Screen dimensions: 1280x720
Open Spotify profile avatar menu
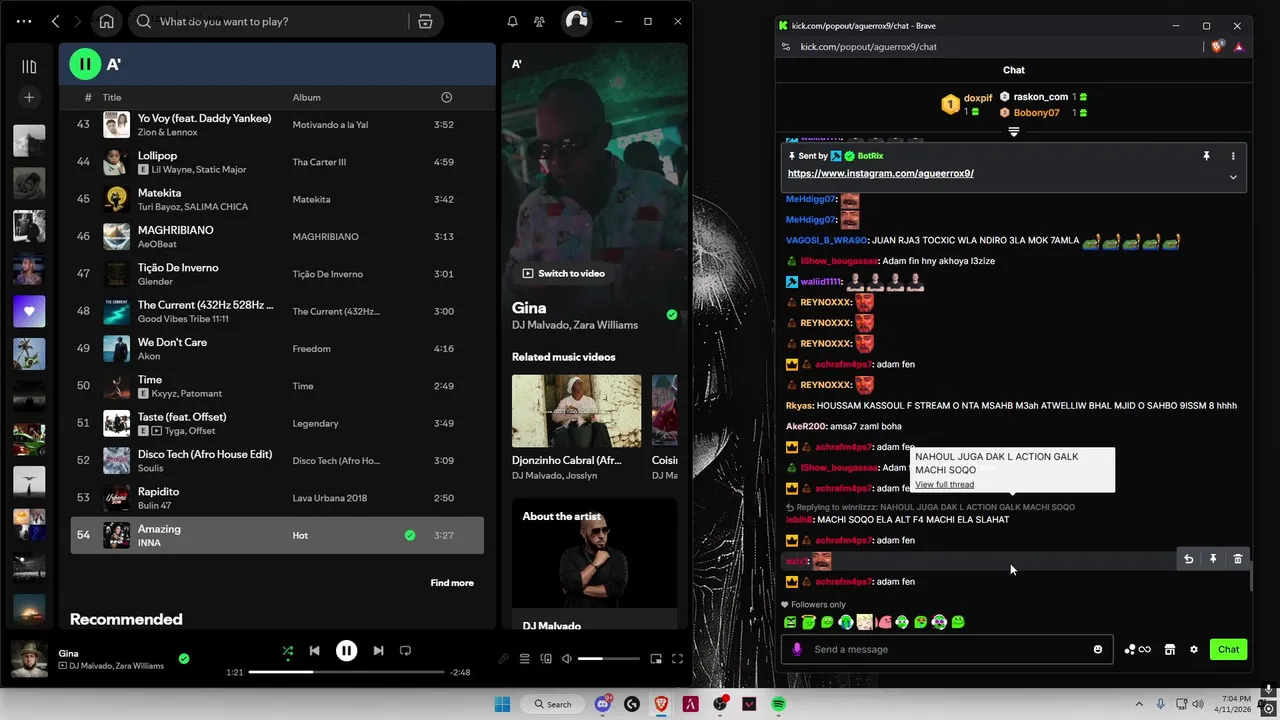coord(576,21)
